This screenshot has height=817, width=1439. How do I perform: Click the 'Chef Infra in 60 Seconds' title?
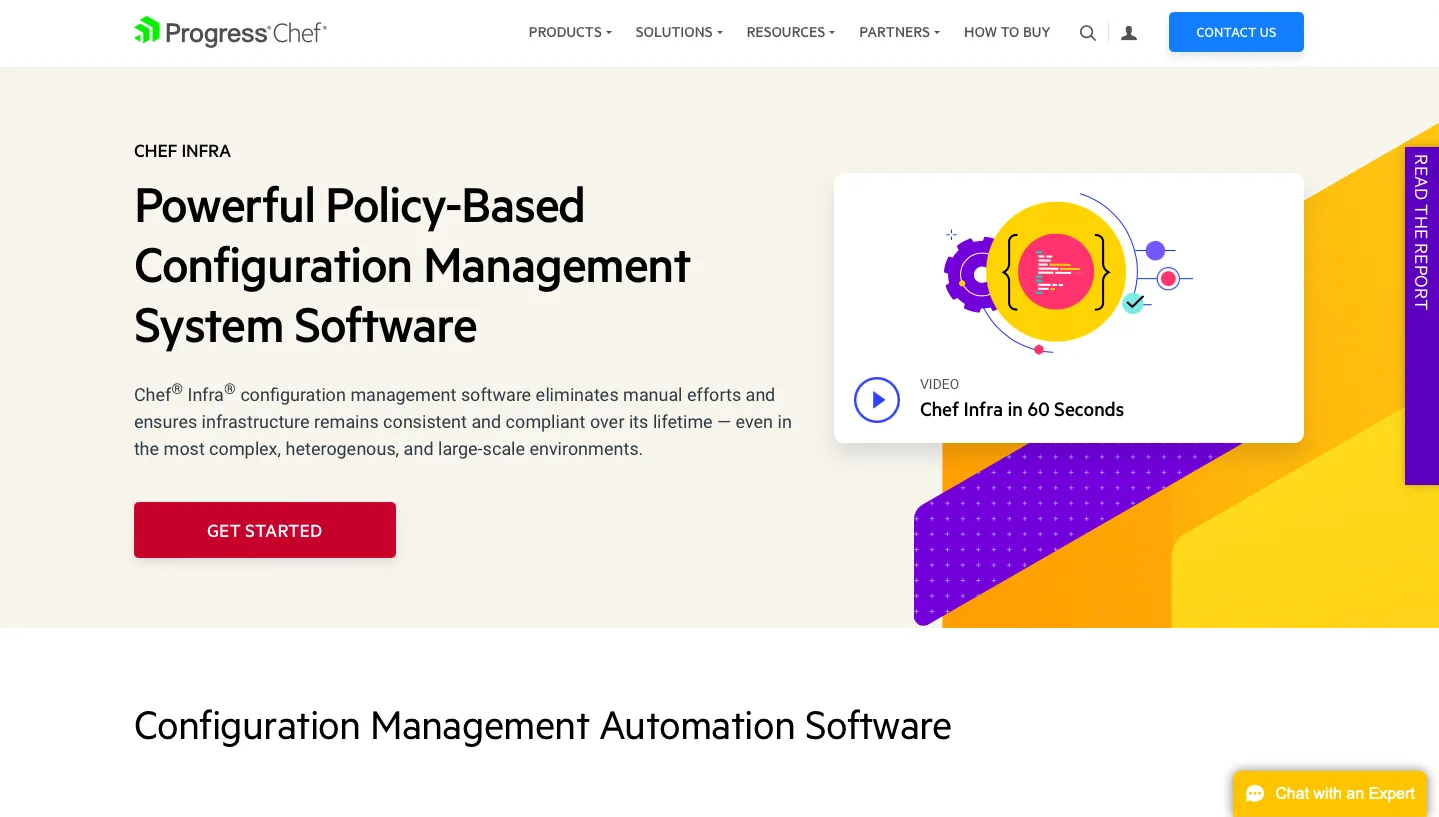coord(1022,409)
